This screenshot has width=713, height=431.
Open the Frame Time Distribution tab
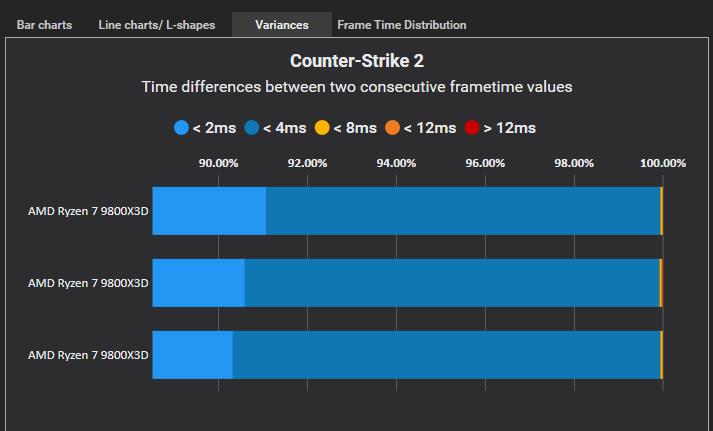pyautogui.click(x=401, y=24)
